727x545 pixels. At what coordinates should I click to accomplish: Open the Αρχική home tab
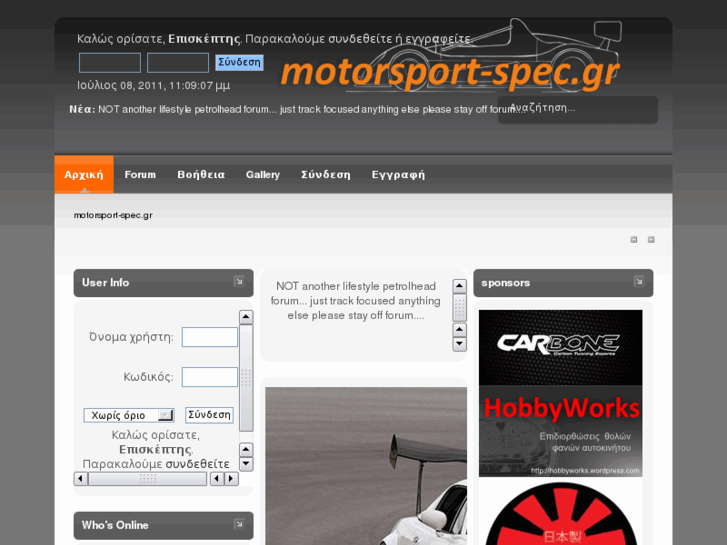(x=84, y=174)
